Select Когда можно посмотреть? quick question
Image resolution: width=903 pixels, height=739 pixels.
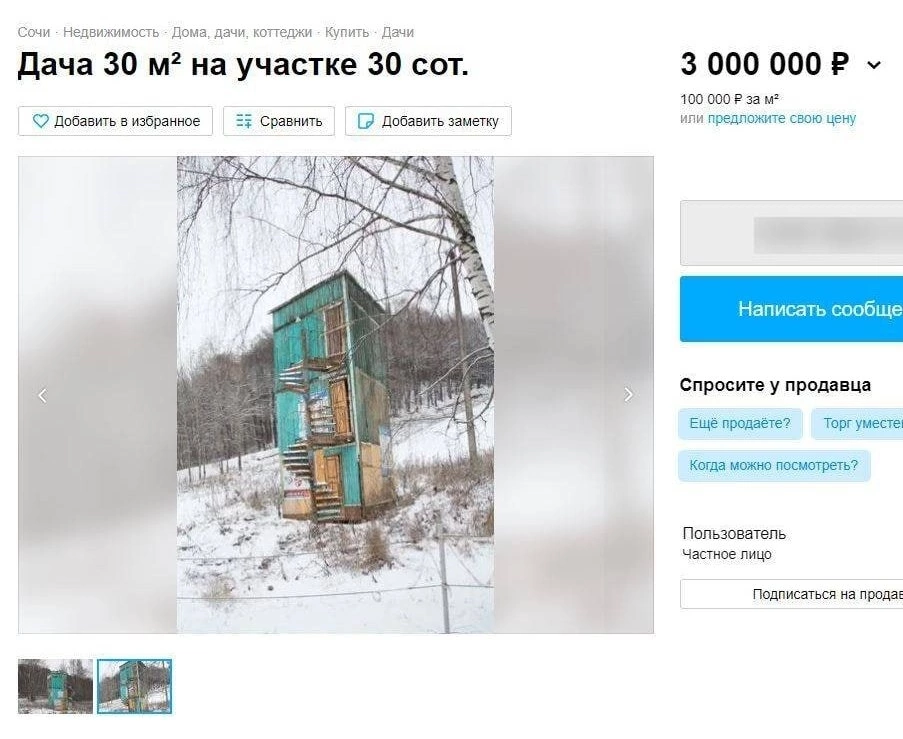click(x=774, y=465)
